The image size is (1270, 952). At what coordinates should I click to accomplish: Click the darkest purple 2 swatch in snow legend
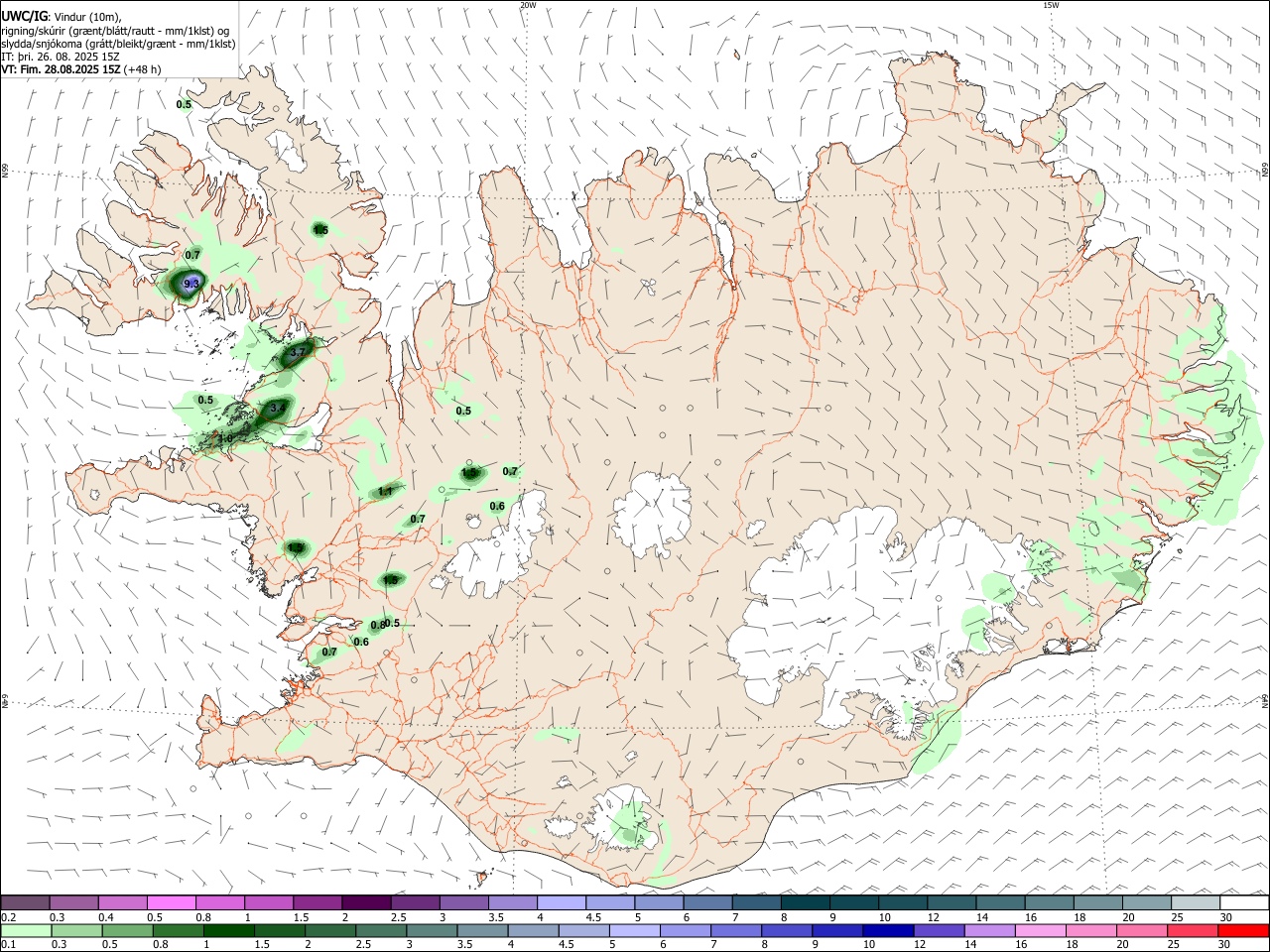tap(366, 903)
